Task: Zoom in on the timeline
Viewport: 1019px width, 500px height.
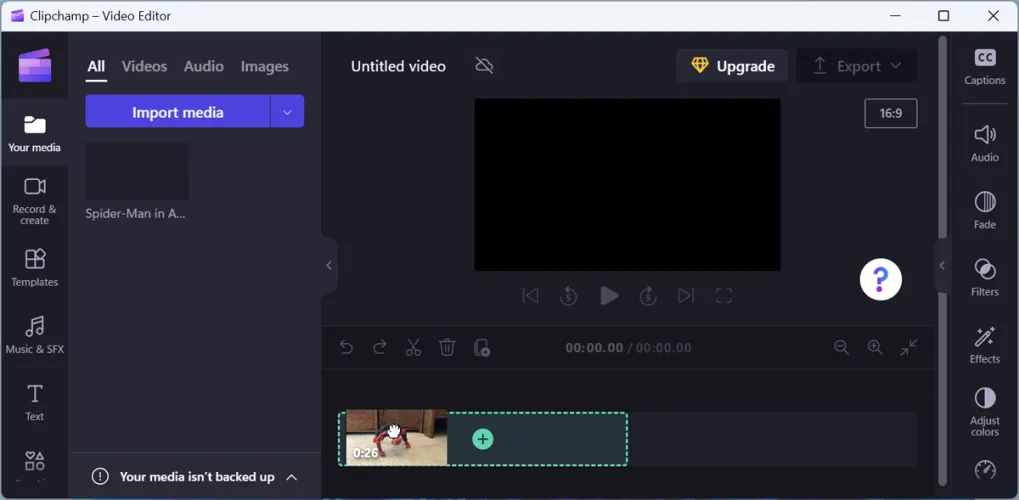Action: point(875,347)
